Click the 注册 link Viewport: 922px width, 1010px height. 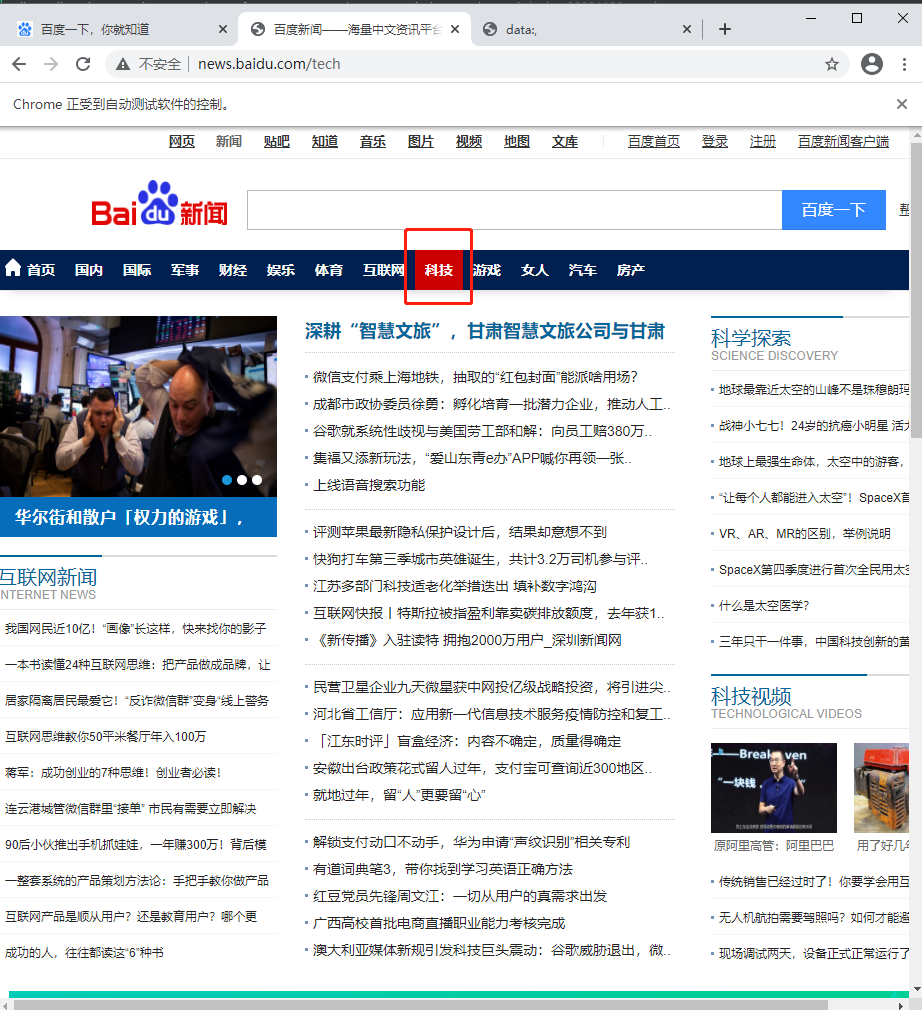[763, 141]
